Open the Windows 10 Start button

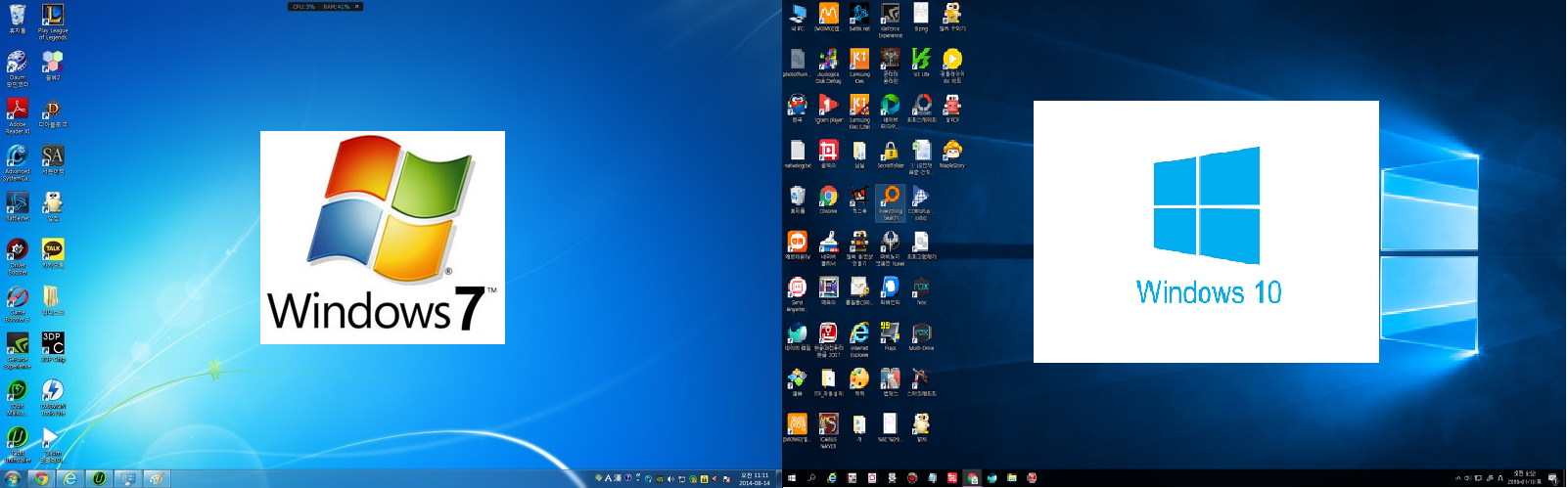[792, 478]
